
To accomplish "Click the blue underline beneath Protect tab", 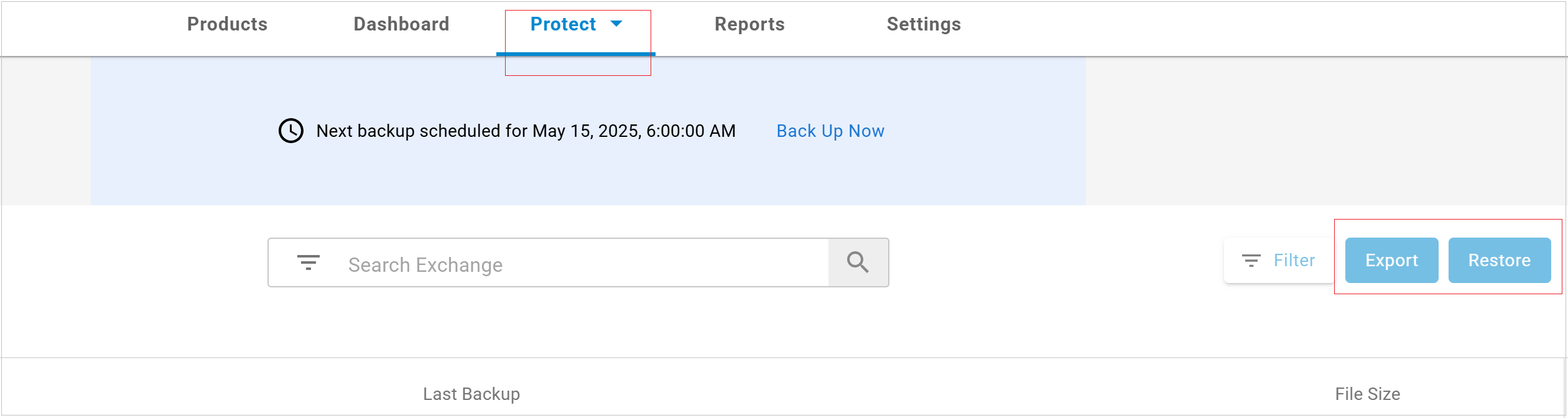I will pos(575,54).
